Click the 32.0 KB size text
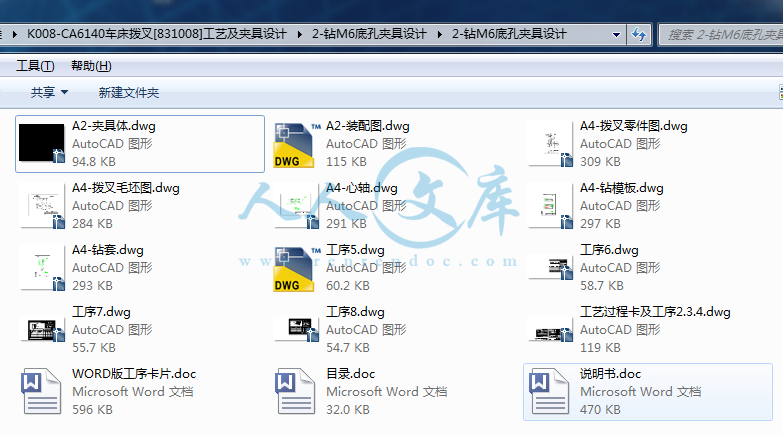 (348, 410)
